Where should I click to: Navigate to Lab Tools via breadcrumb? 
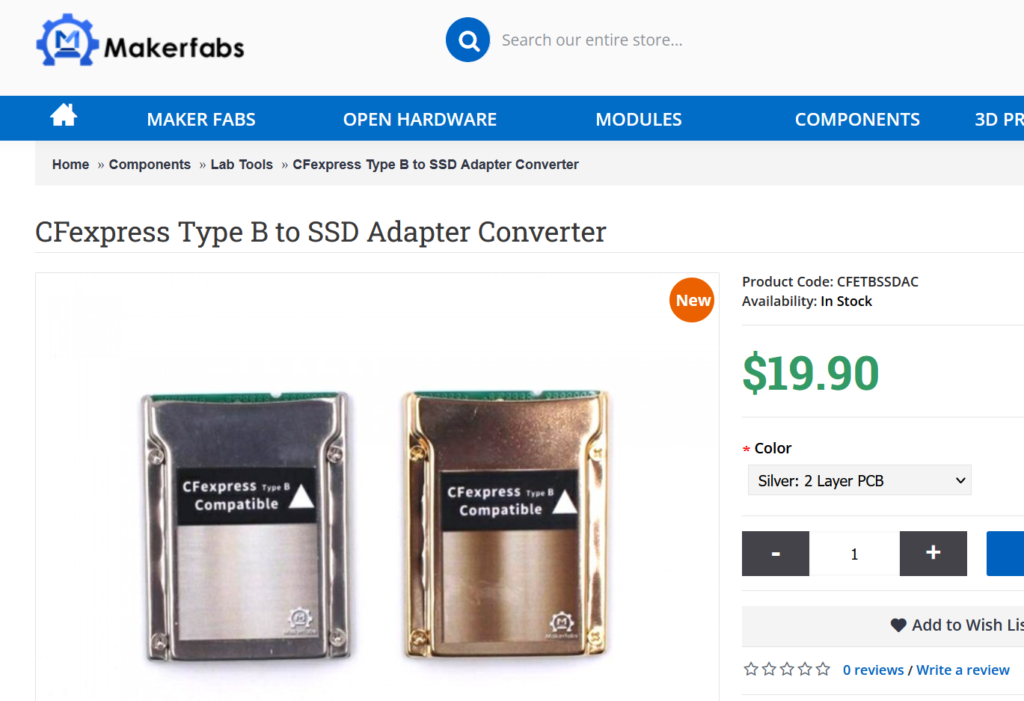tap(241, 164)
